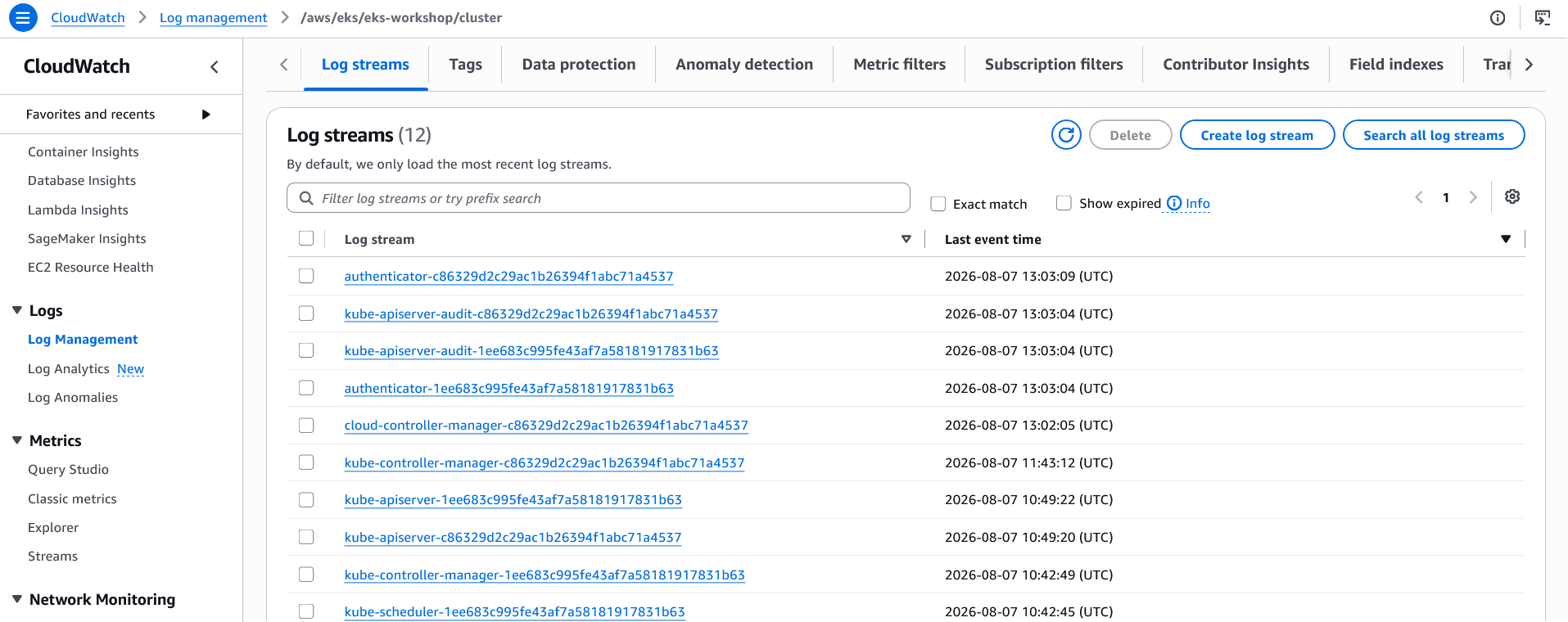Open Streams under Metrics
The height and width of the screenshot is (622, 1568).
(x=52, y=557)
